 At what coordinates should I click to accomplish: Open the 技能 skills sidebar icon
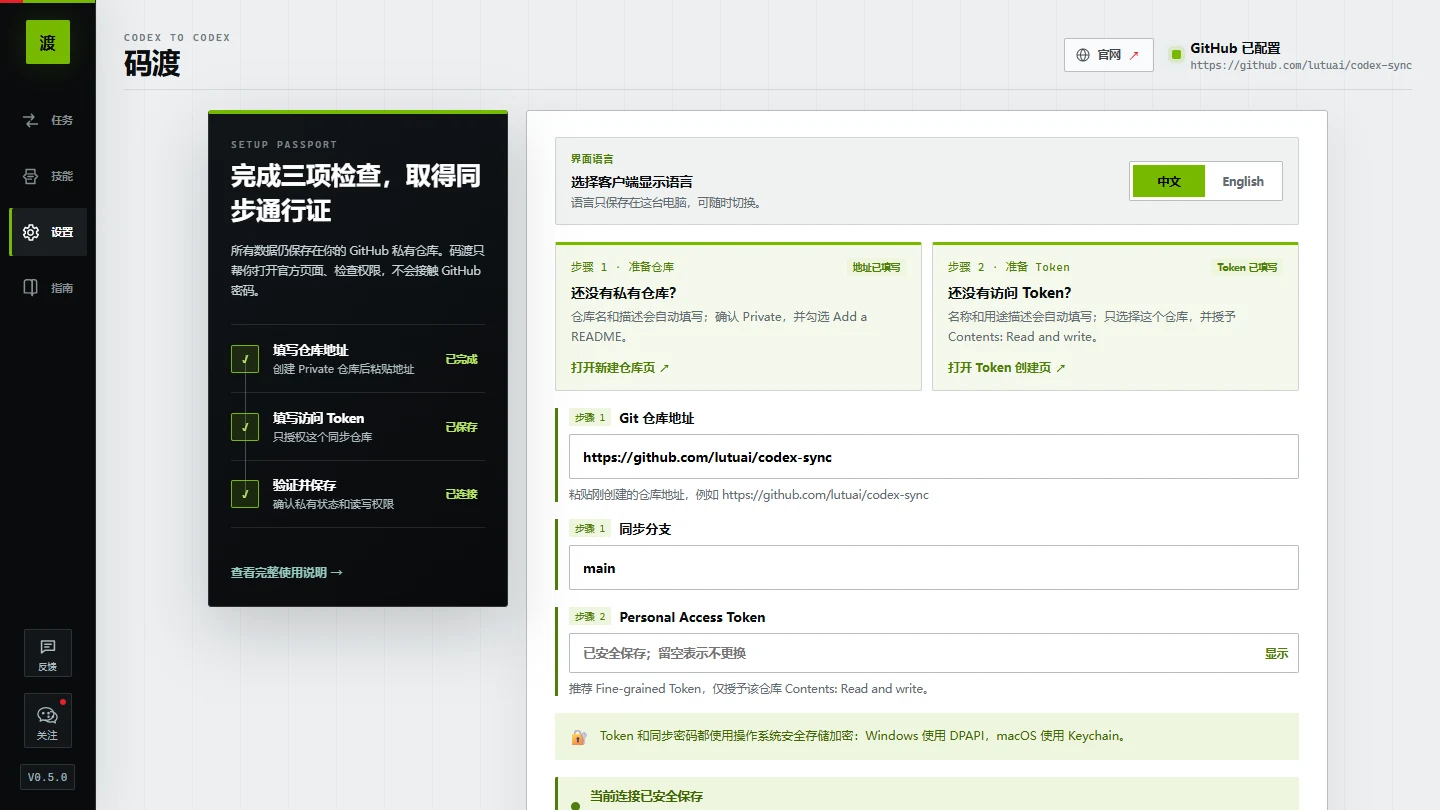click(x=31, y=176)
